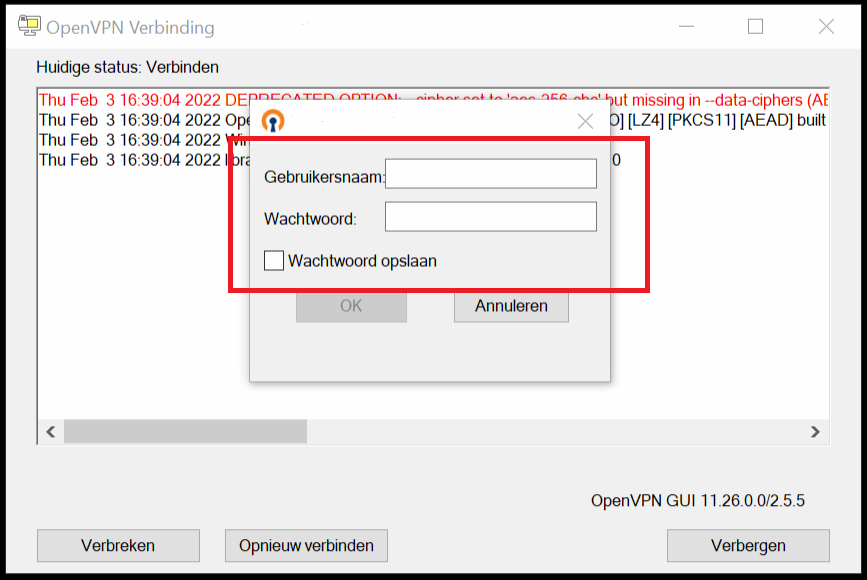
Task: Enable the Wachtwoord opslaan checkbox
Action: point(274,261)
